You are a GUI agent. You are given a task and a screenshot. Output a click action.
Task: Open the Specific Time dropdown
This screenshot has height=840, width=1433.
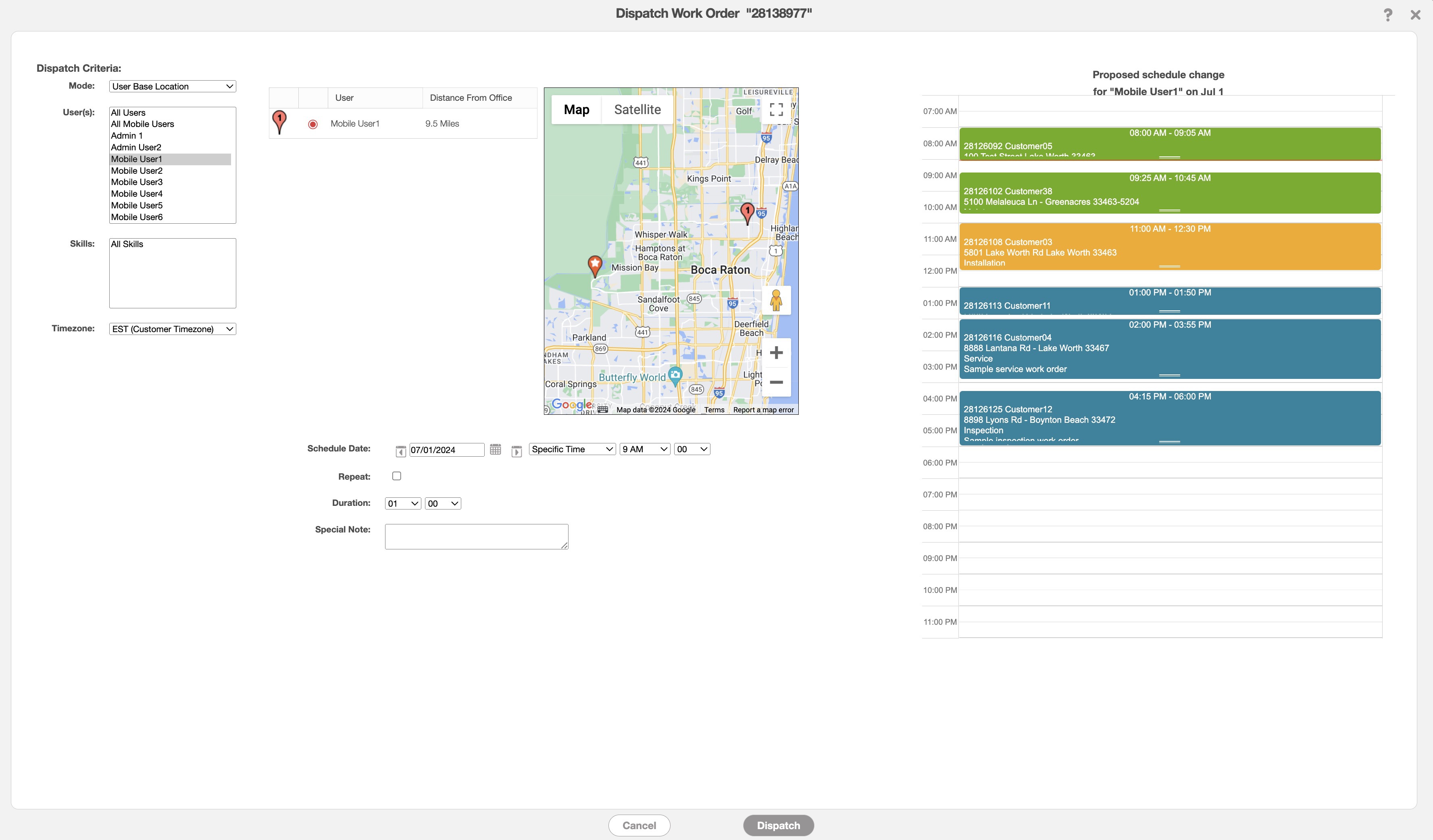tap(572, 449)
